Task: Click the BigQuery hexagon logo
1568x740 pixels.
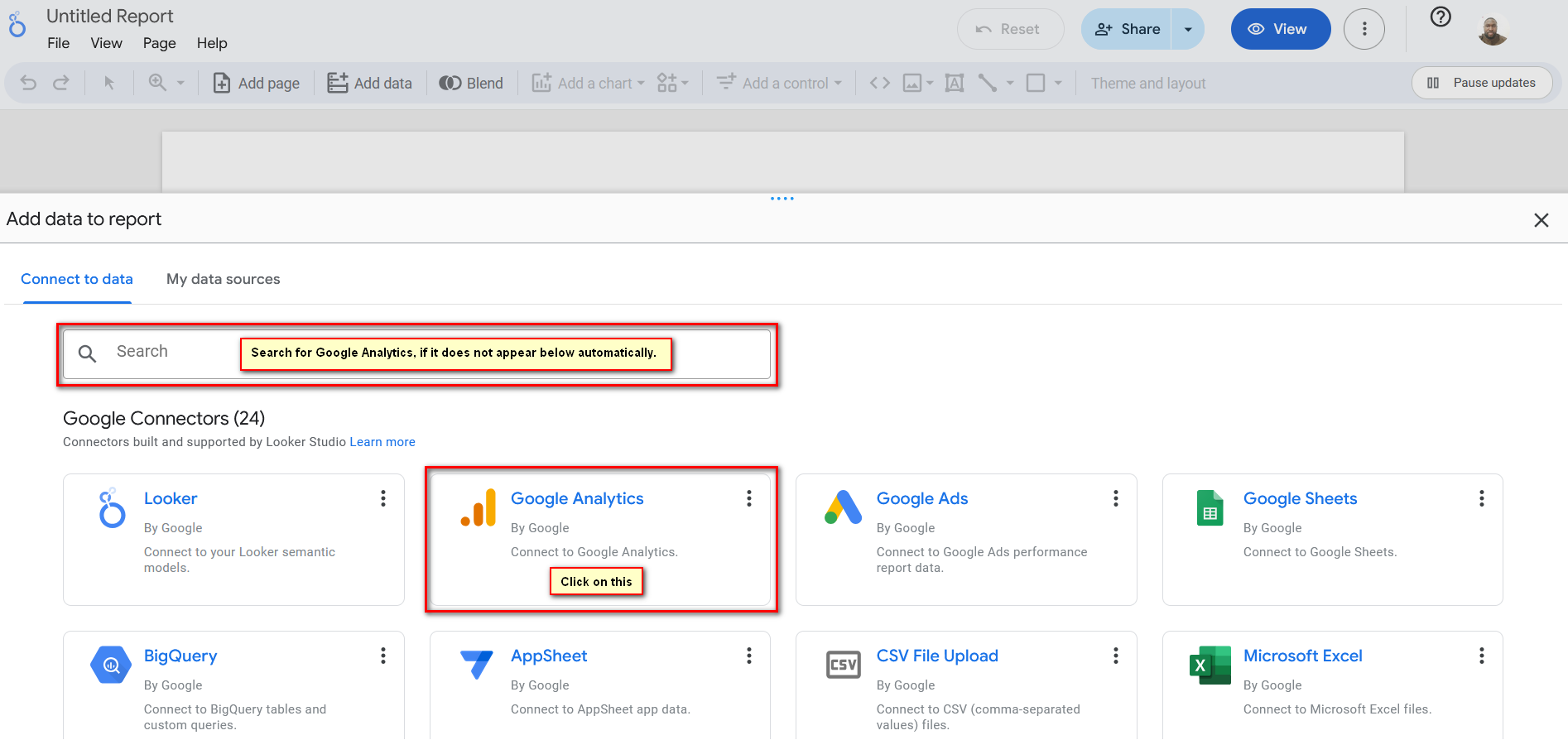Action: coord(111,665)
